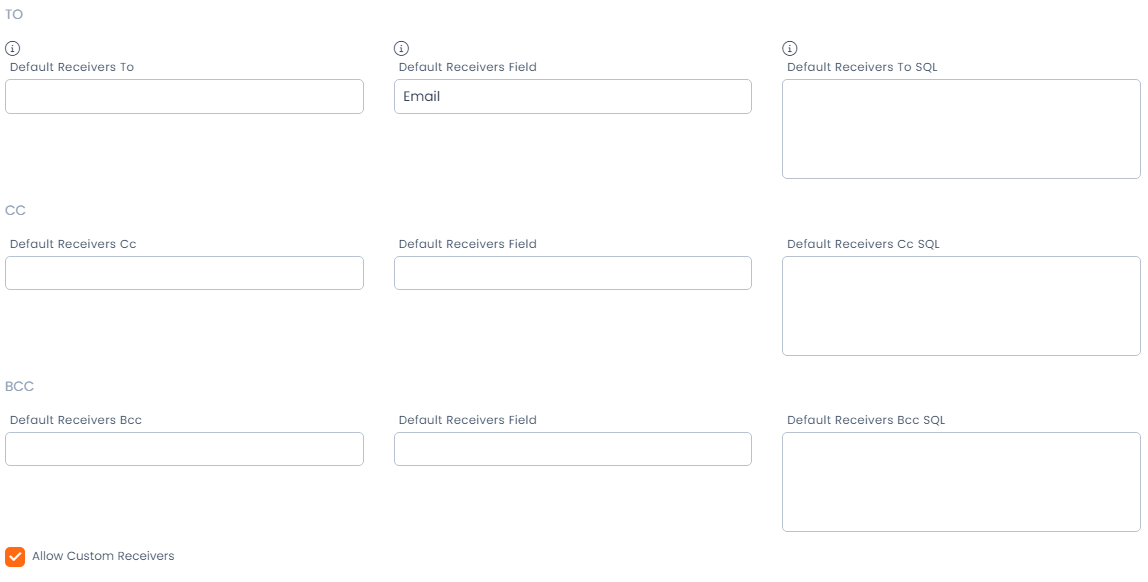Click the 'Allow Custom Receivers' label text

pyautogui.click(x=103, y=556)
